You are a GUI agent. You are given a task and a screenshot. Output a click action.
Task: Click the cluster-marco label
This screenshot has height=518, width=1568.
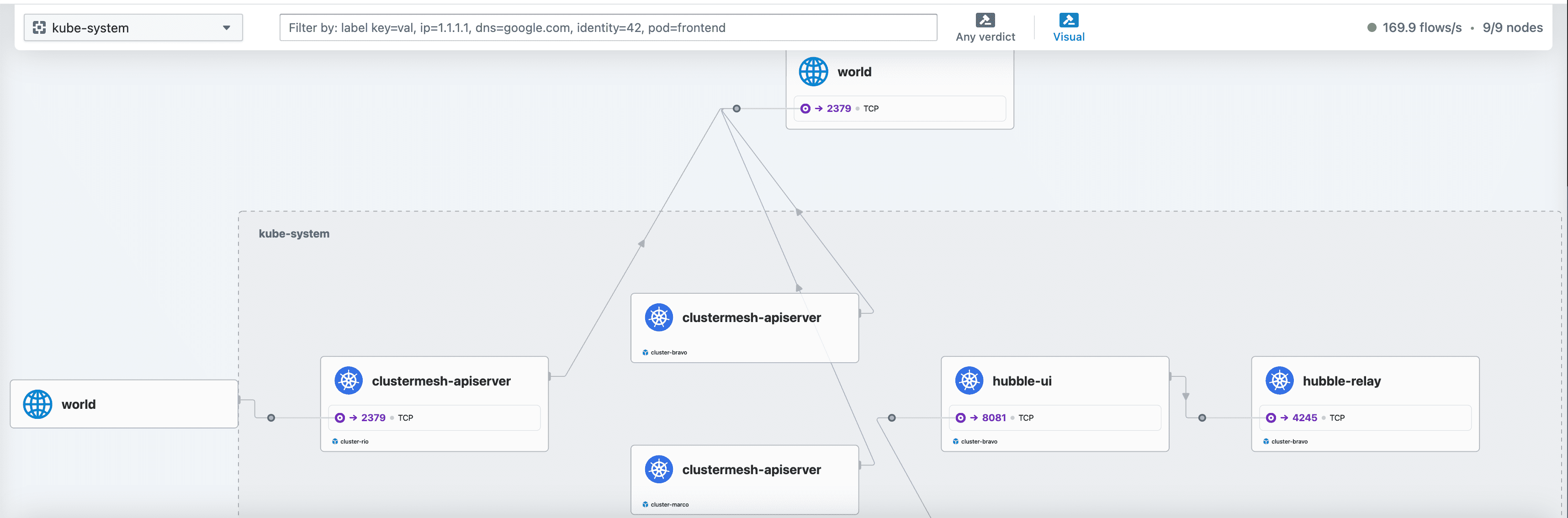tap(670, 505)
